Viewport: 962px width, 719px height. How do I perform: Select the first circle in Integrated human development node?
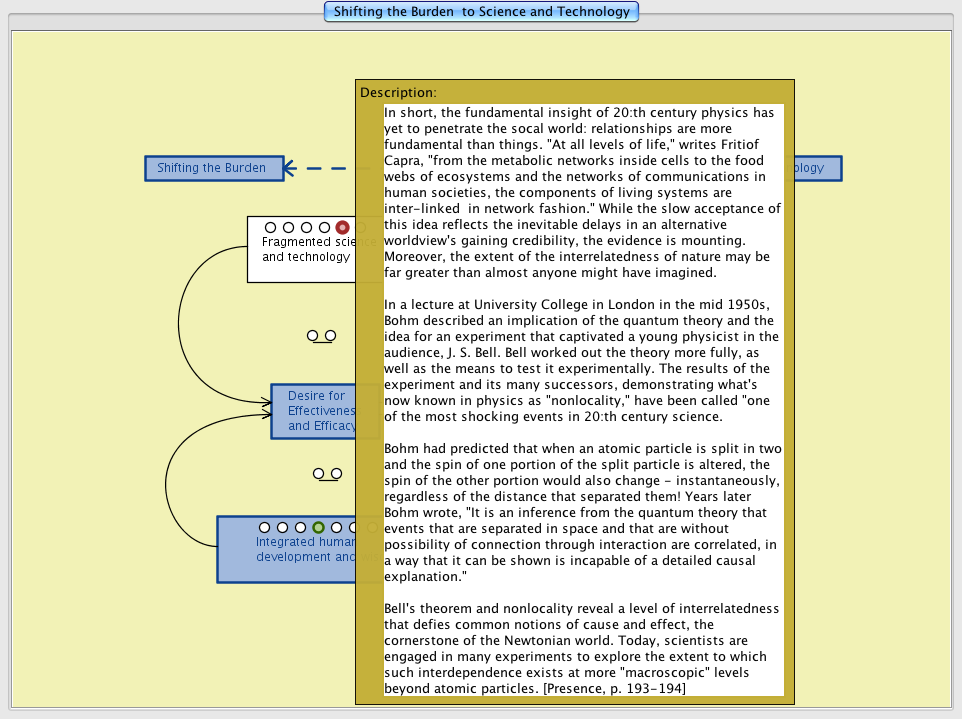264,527
